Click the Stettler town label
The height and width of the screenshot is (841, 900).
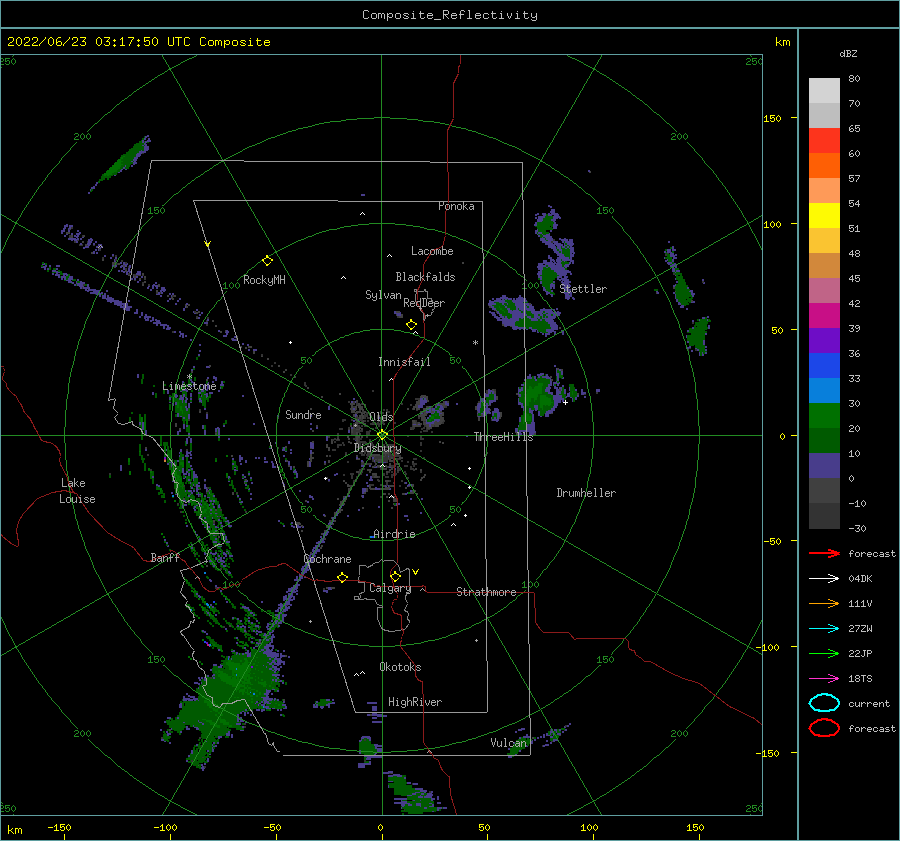click(x=583, y=289)
